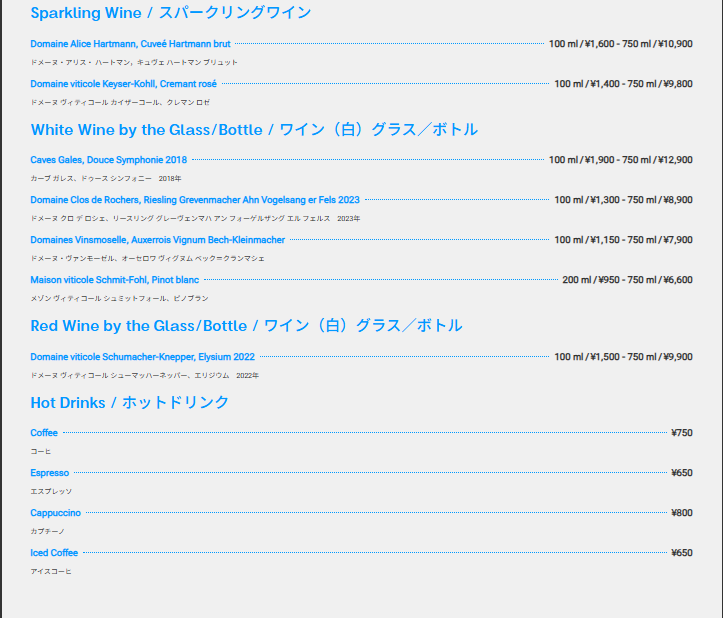The image size is (723, 618).
Task: Click the ¥800 price for Cappuccino
Action: pyautogui.click(x=681, y=513)
